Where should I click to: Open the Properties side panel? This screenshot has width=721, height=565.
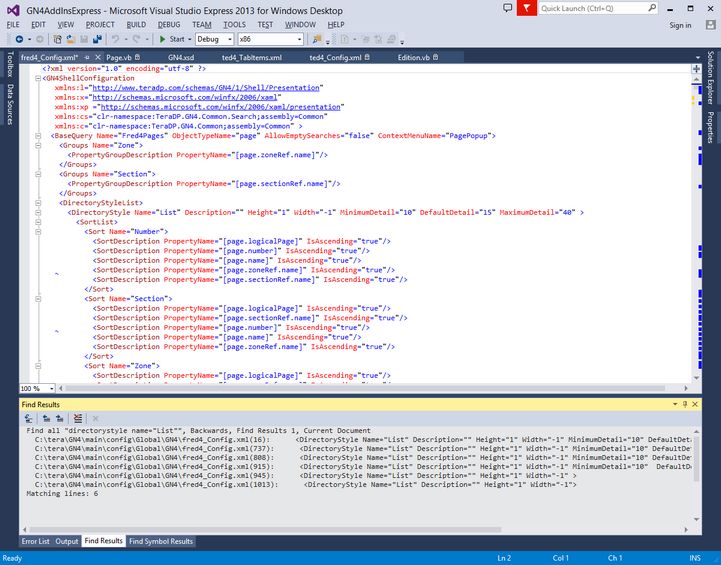pos(710,127)
